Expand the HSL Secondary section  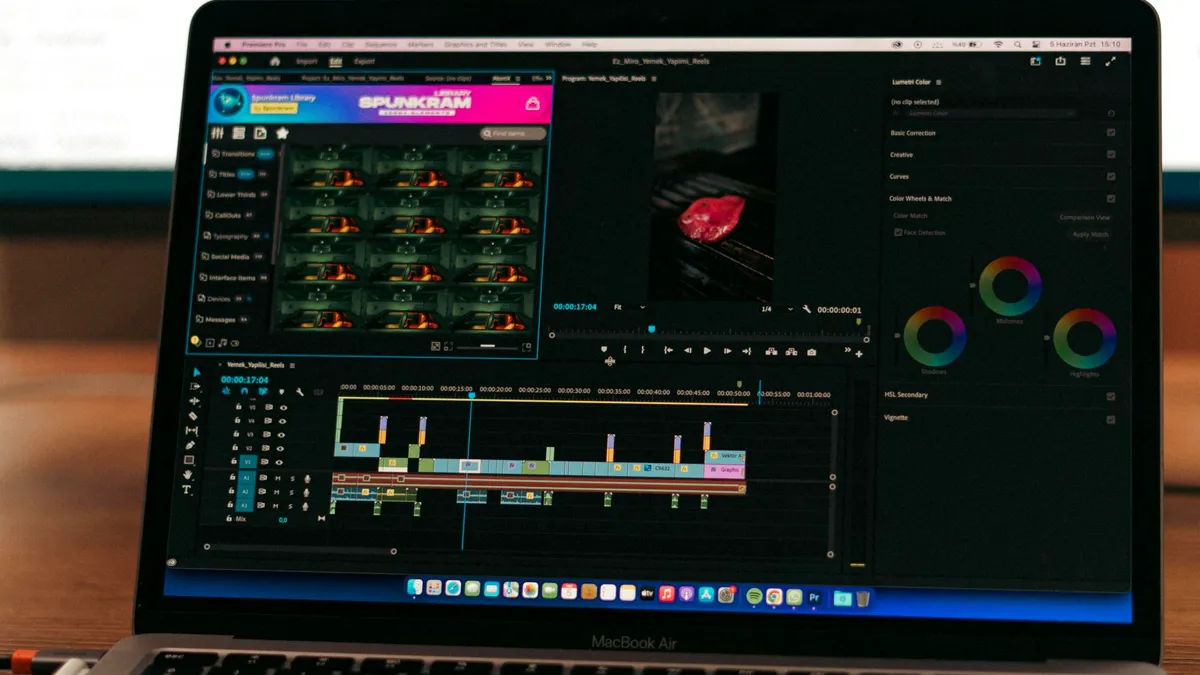pyautogui.click(x=906, y=395)
